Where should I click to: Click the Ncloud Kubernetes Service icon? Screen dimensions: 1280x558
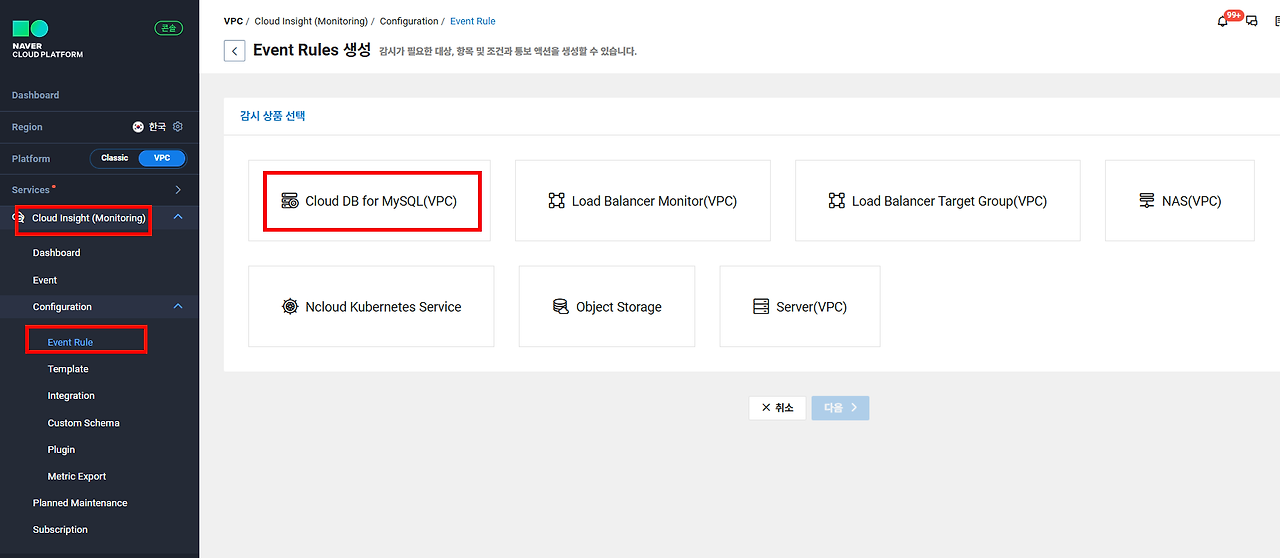tap(290, 307)
